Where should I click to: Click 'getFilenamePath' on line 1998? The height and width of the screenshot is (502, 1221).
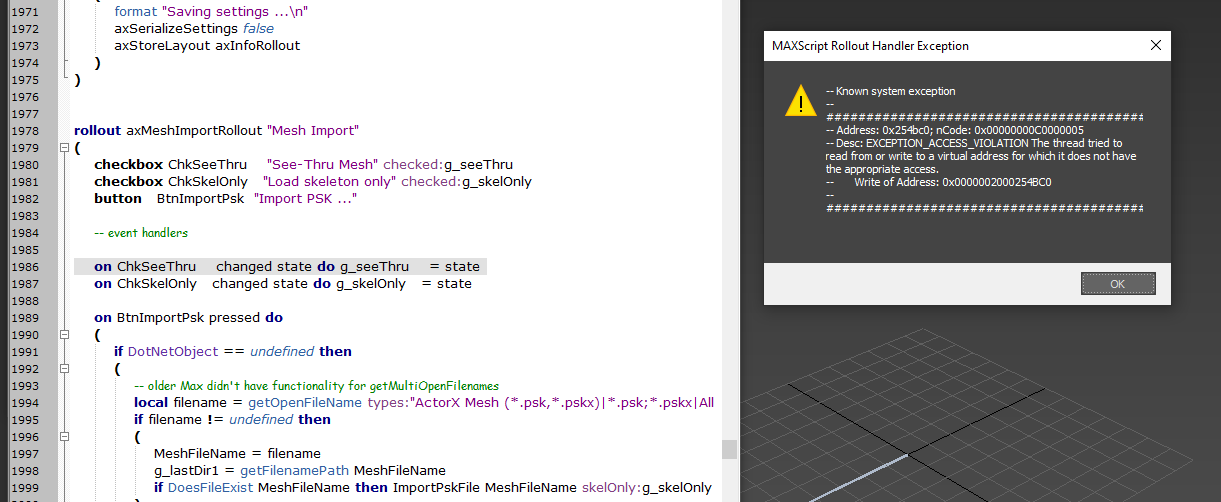click(296, 471)
